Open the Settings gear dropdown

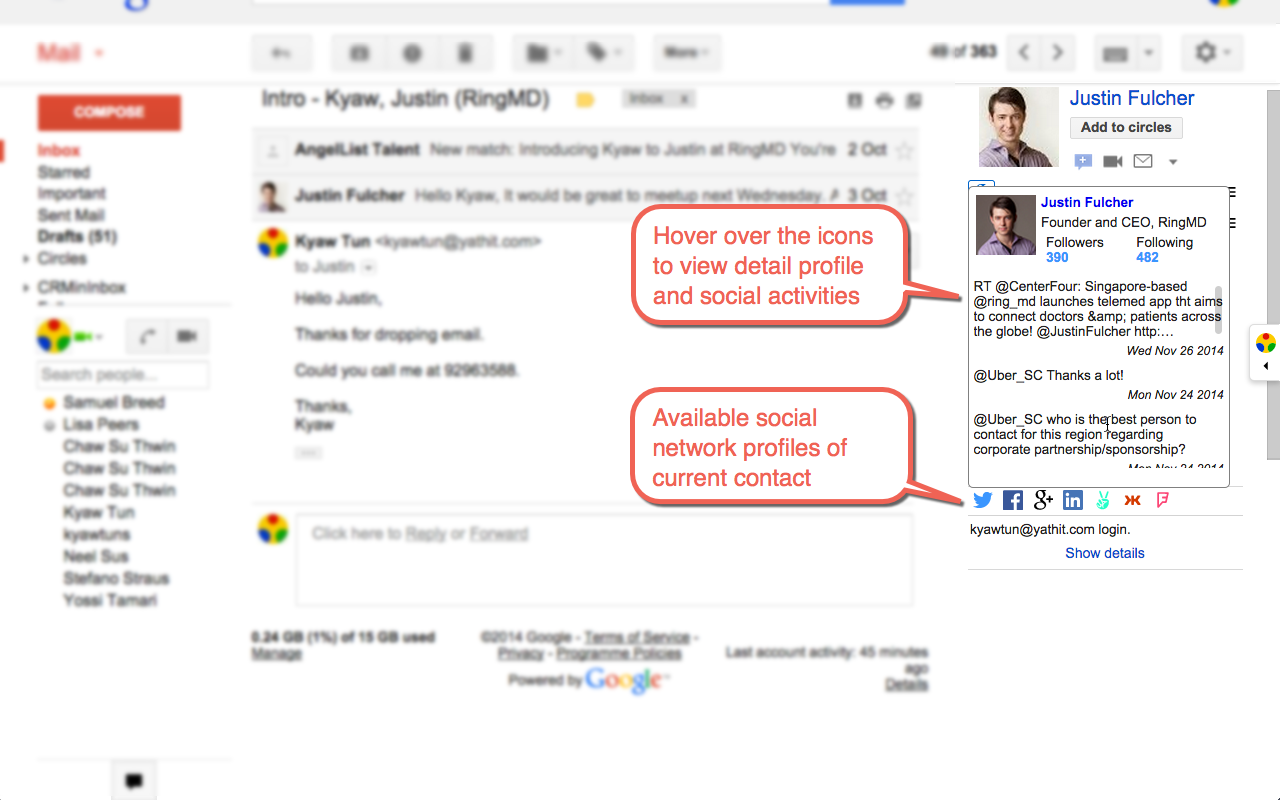tap(1212, 53)
